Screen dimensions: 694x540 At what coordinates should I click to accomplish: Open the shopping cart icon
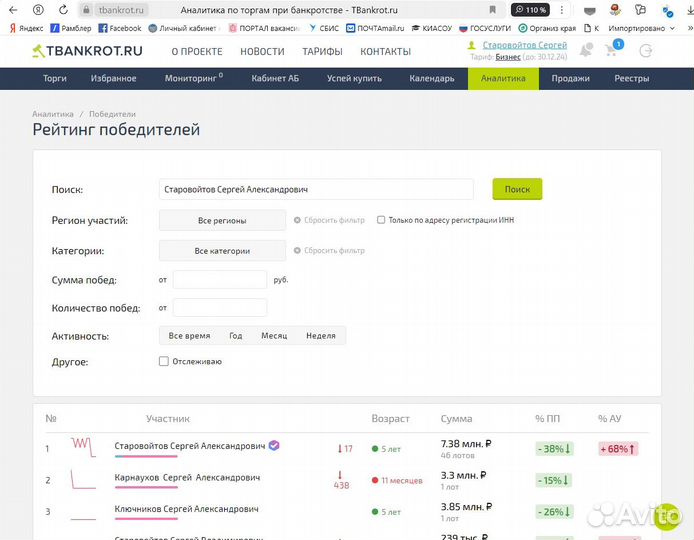pyautogui.click(x=613, y=49)
